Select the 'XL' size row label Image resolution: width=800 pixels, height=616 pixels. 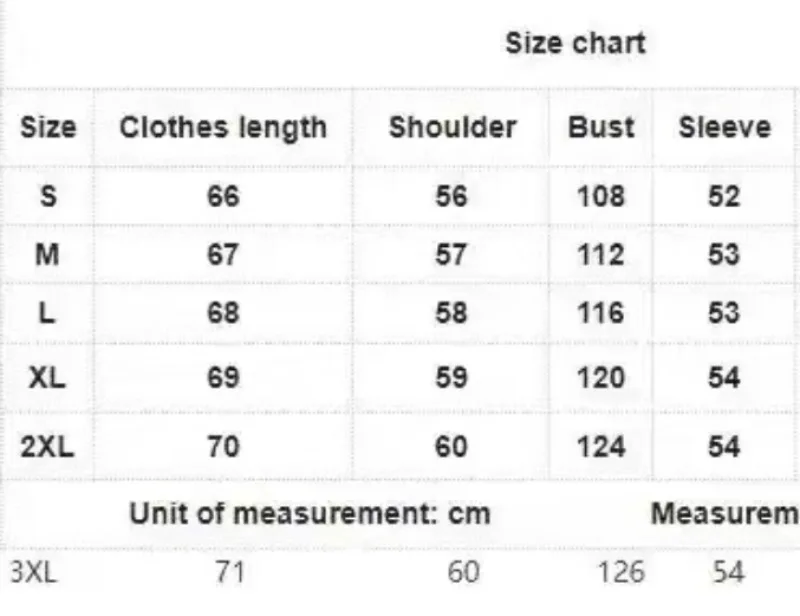click(x=47, y=377)
